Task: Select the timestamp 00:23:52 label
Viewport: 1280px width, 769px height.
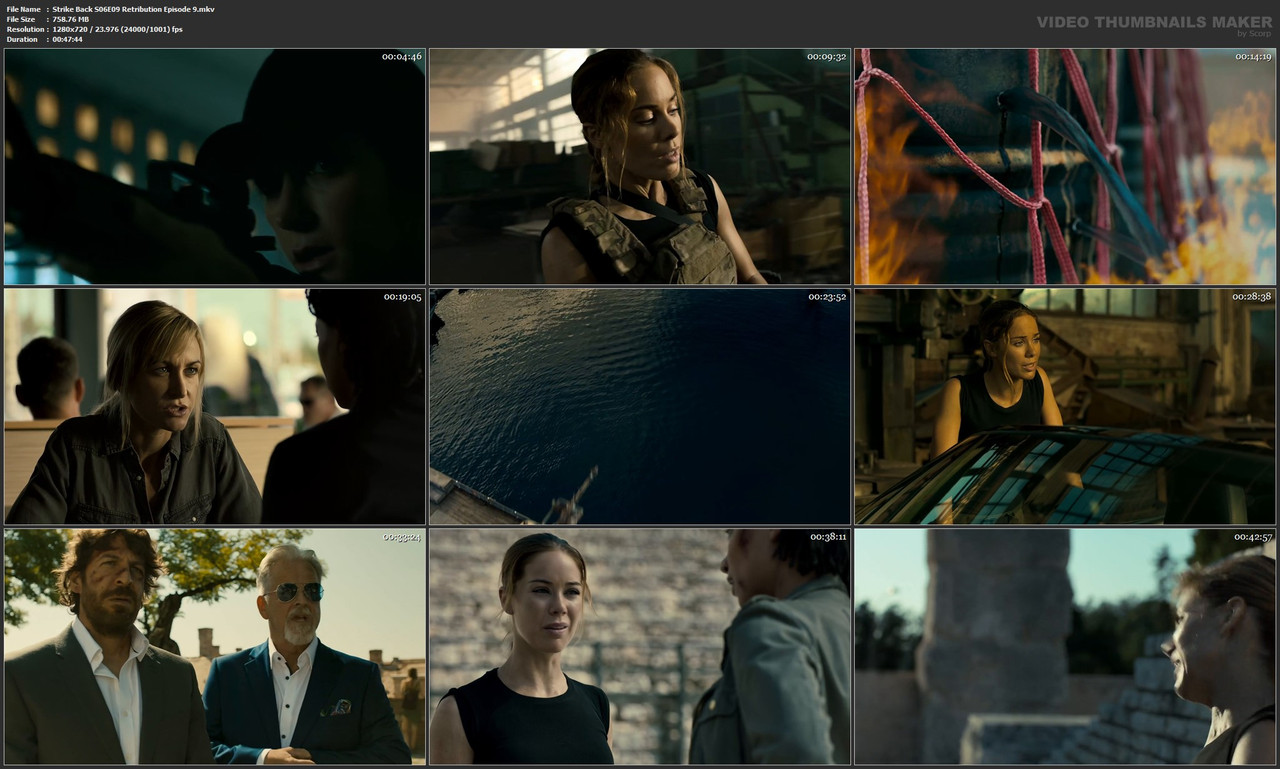Action: click(826, 297)
